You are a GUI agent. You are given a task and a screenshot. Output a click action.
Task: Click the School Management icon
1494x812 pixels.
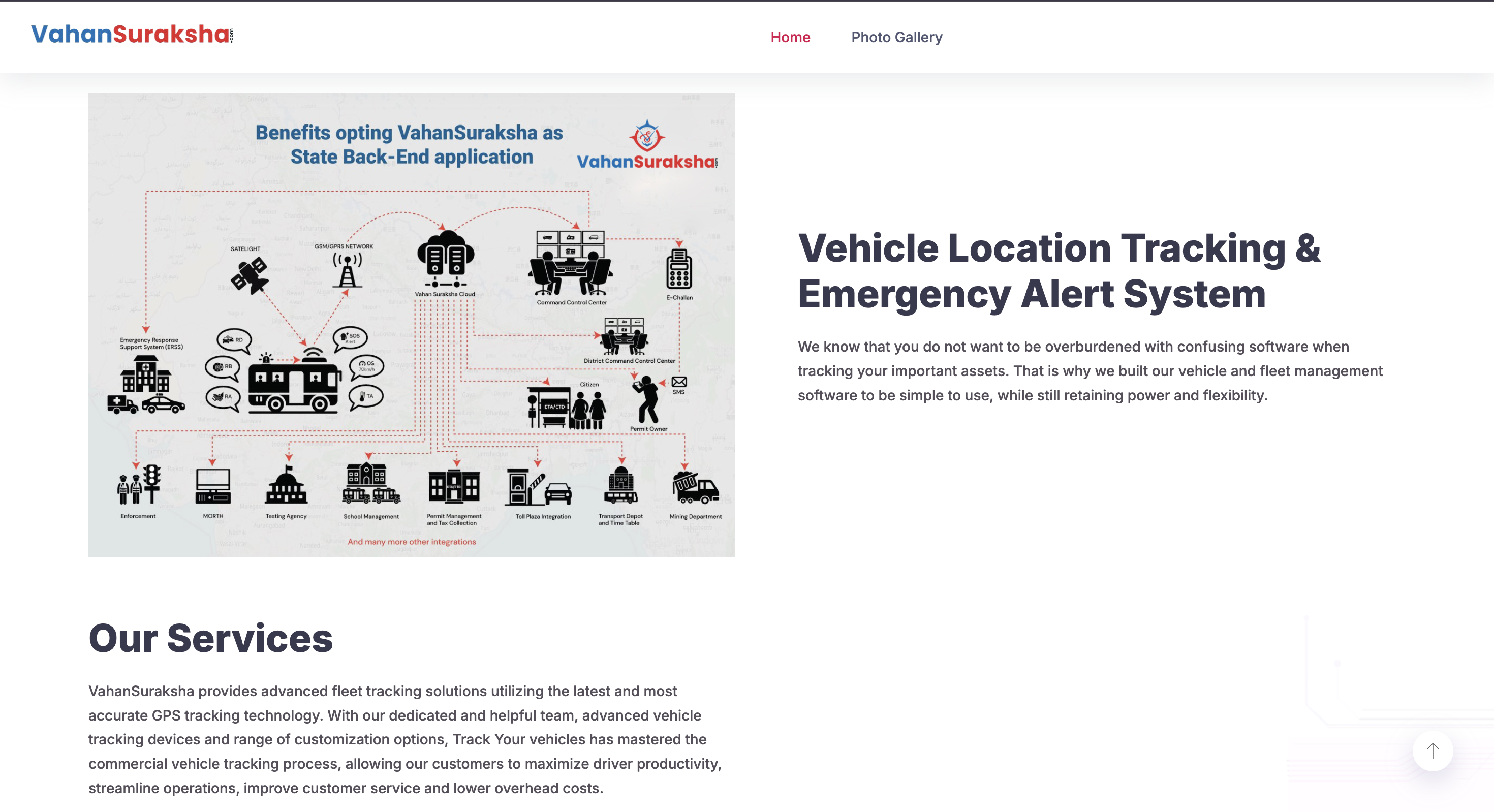click(x=370, y=483)
